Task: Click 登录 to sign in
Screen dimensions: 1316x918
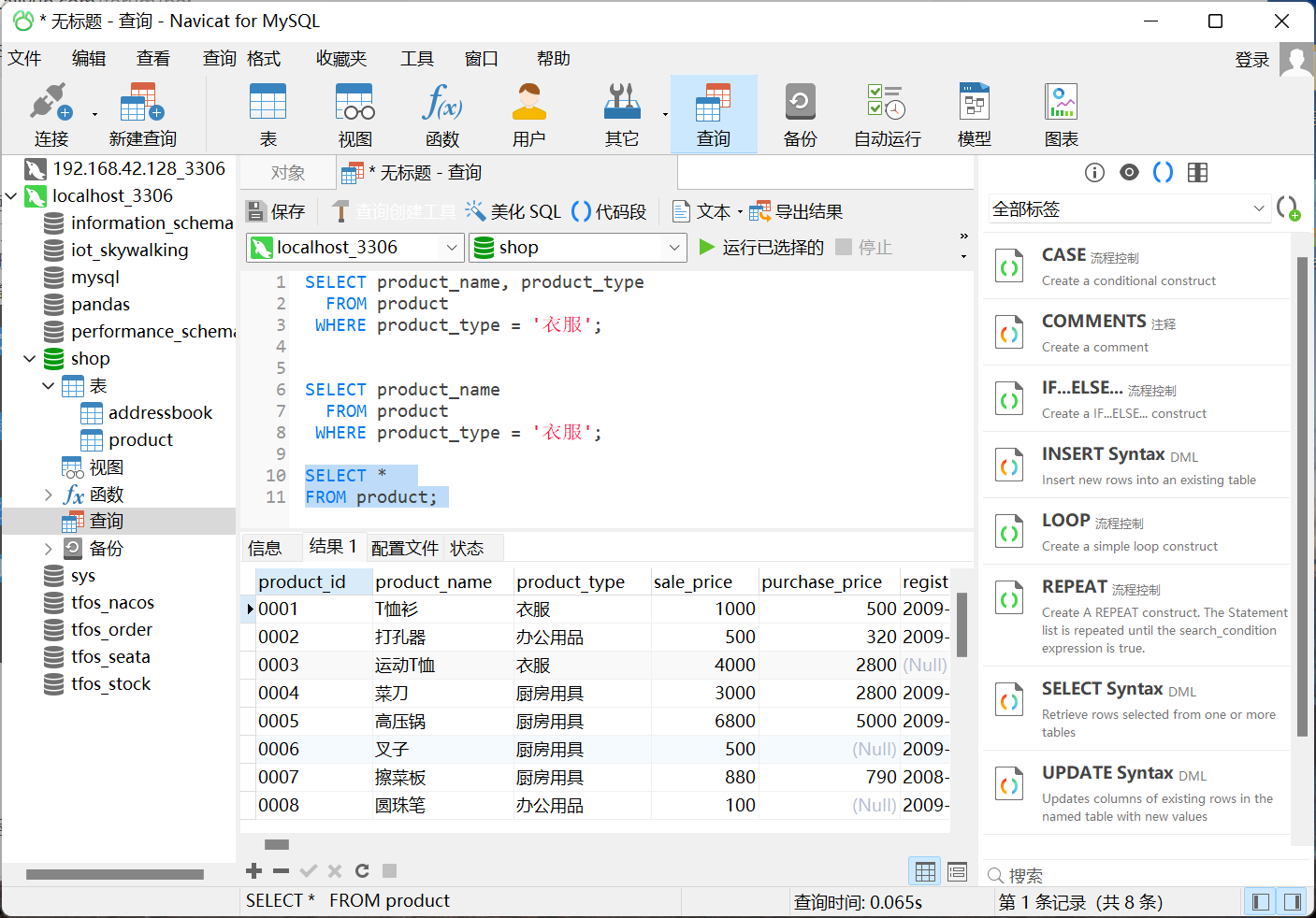Action: (1252, 60)
